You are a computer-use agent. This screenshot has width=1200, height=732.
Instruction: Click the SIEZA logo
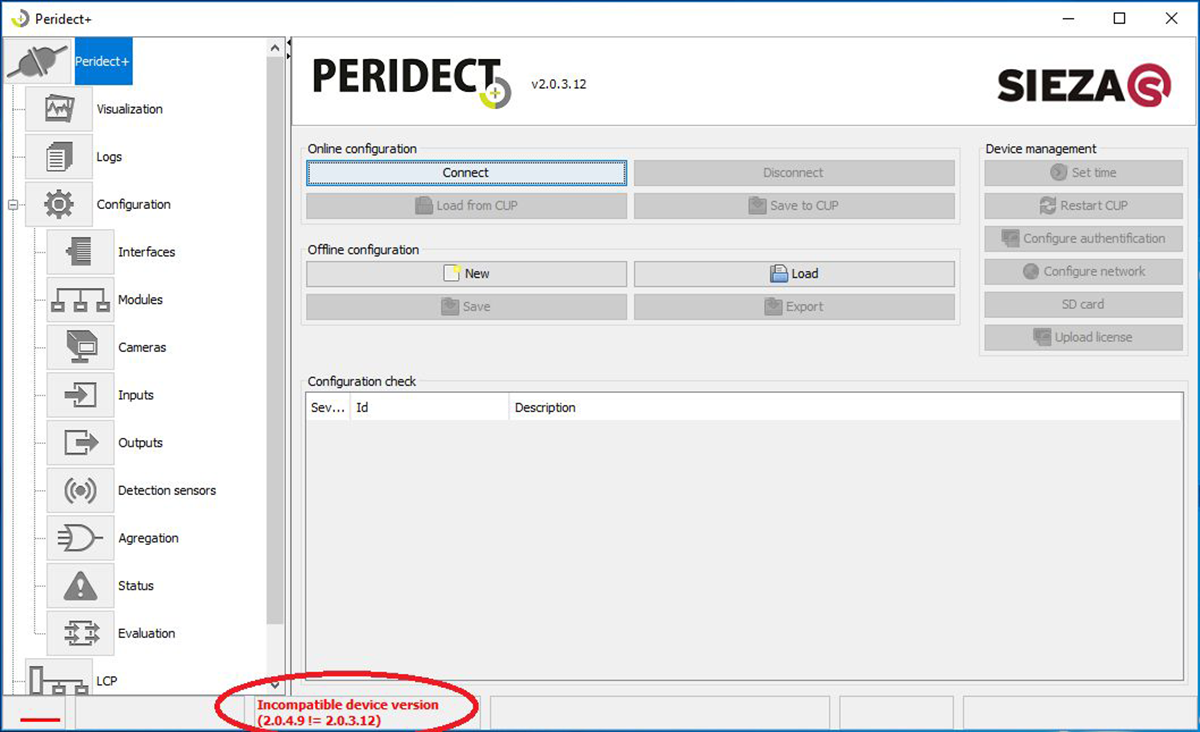tap(1084, 85)
